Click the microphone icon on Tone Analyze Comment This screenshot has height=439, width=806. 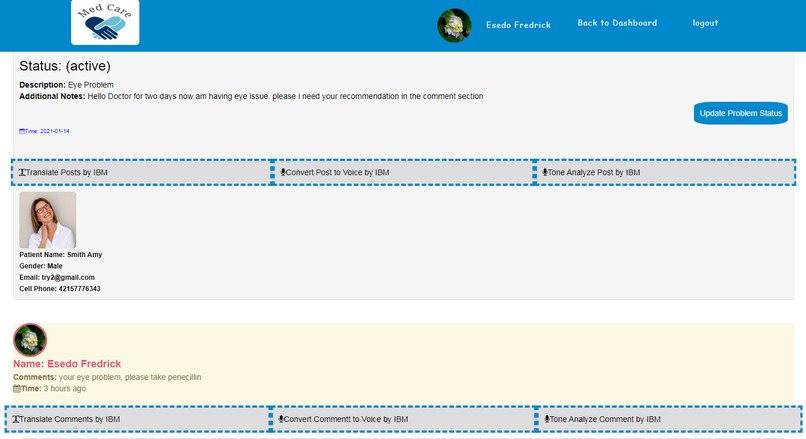547,419
